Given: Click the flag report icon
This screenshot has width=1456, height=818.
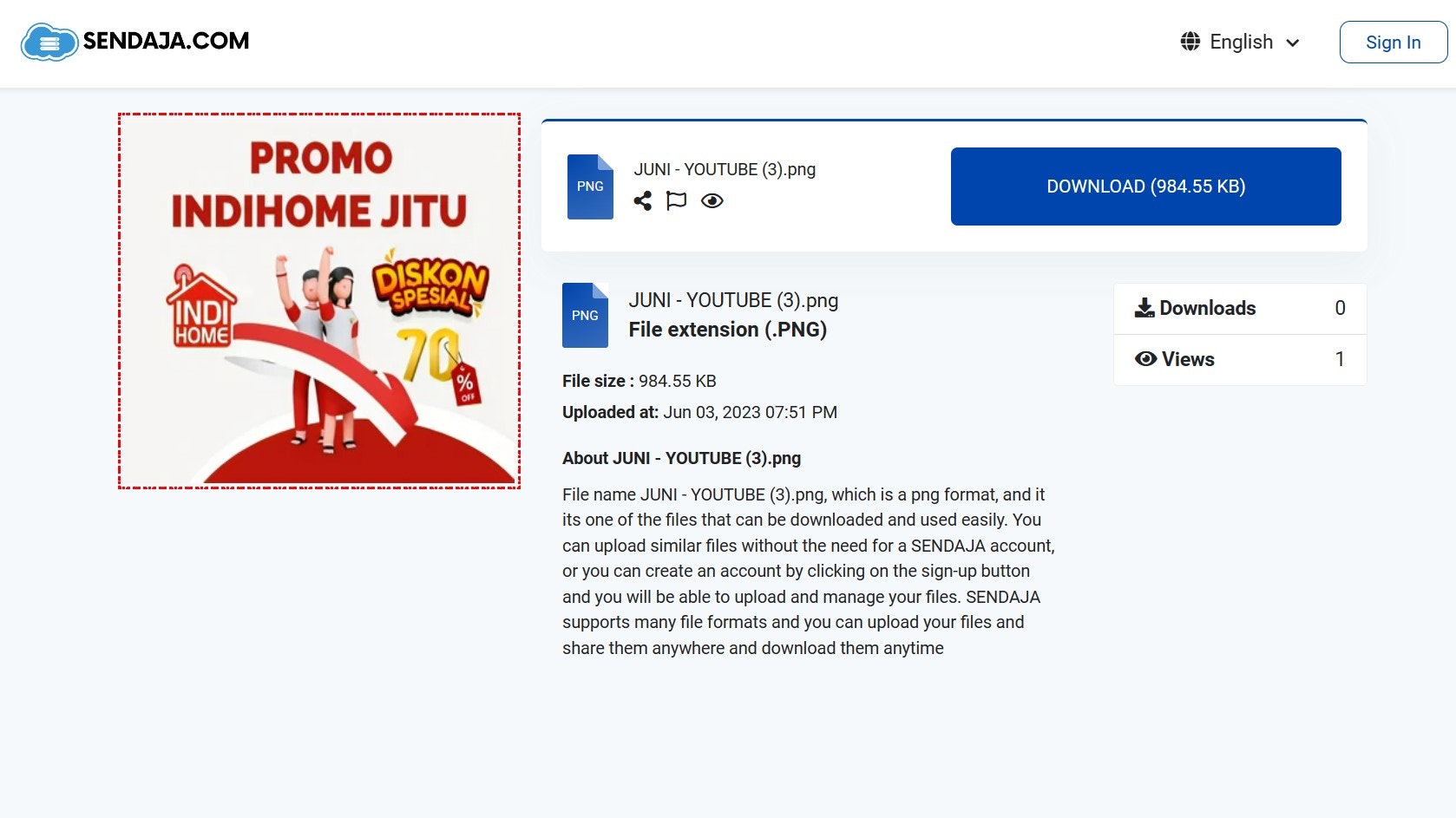Looking at the screenshot, I should tap(676, 201).
